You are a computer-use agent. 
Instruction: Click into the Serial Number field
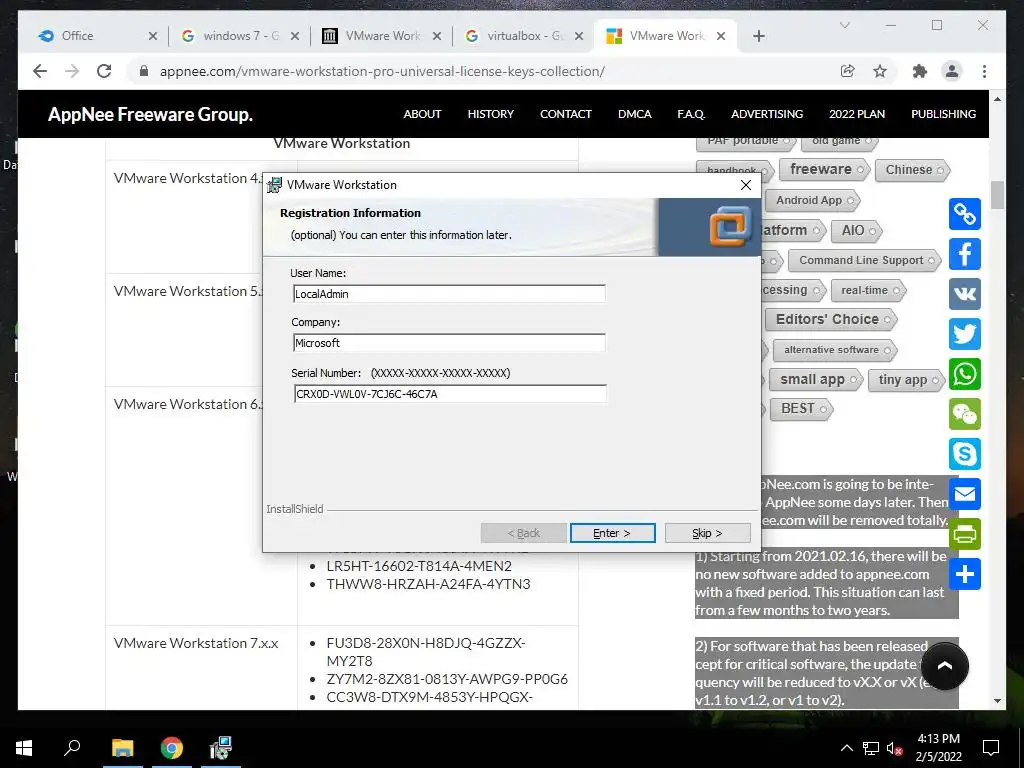[450, 394]
